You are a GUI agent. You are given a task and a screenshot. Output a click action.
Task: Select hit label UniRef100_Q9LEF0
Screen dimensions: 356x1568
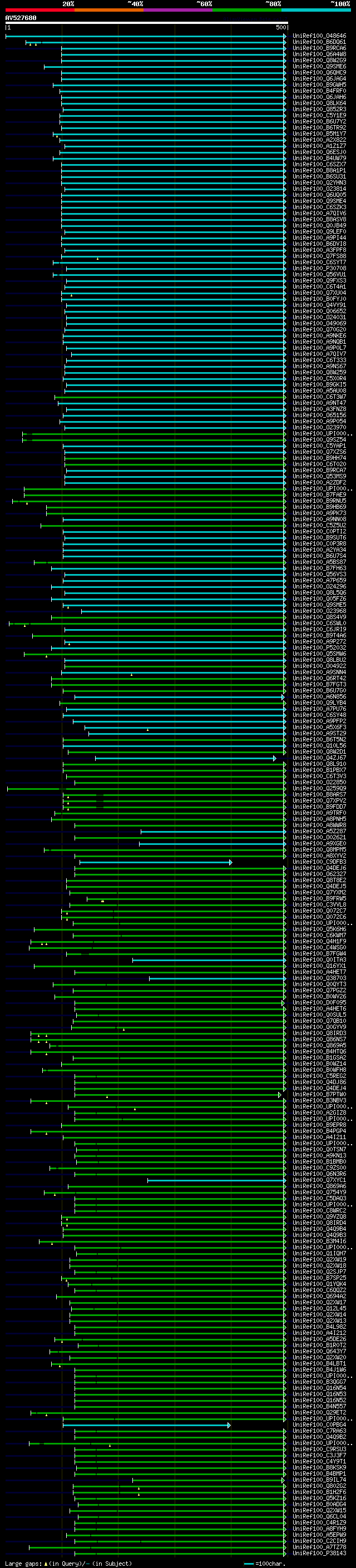(319, 232)
